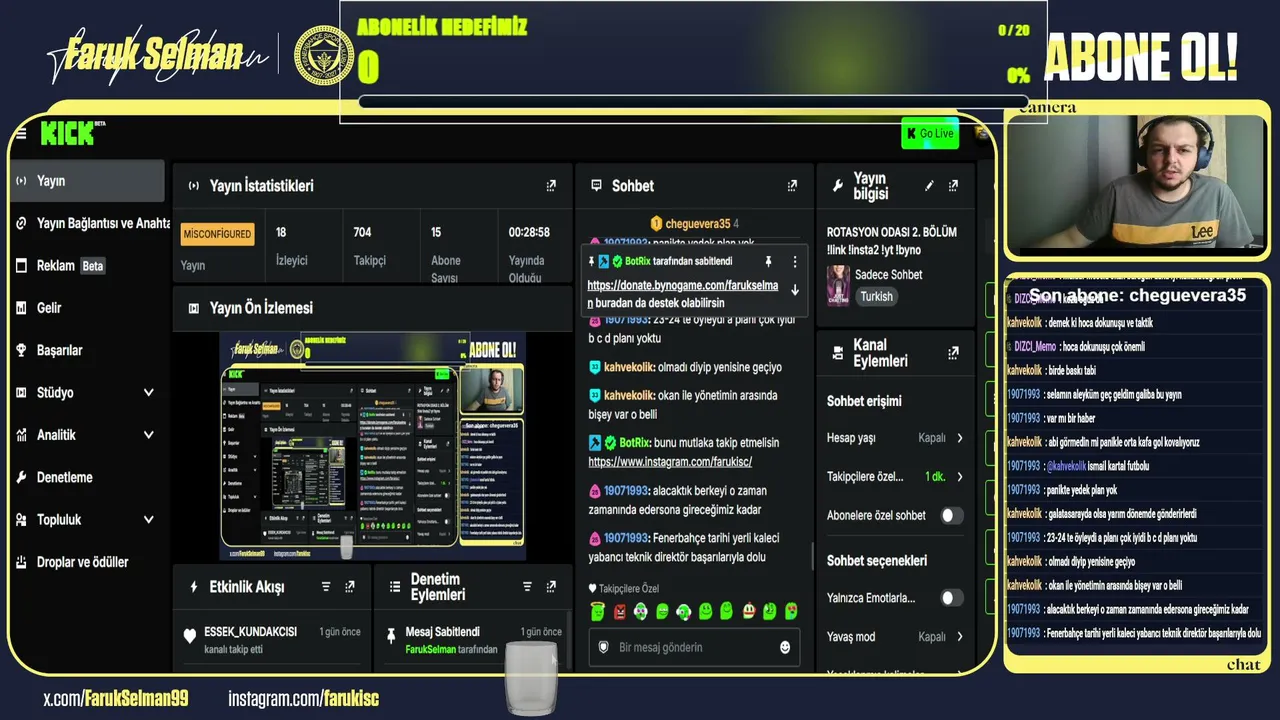Image resolution: width=1280 pixels, height=720 pixels.
Task: Click the Yayın Ön İzlemesi panel icon
Action: [x=194, y=309]
